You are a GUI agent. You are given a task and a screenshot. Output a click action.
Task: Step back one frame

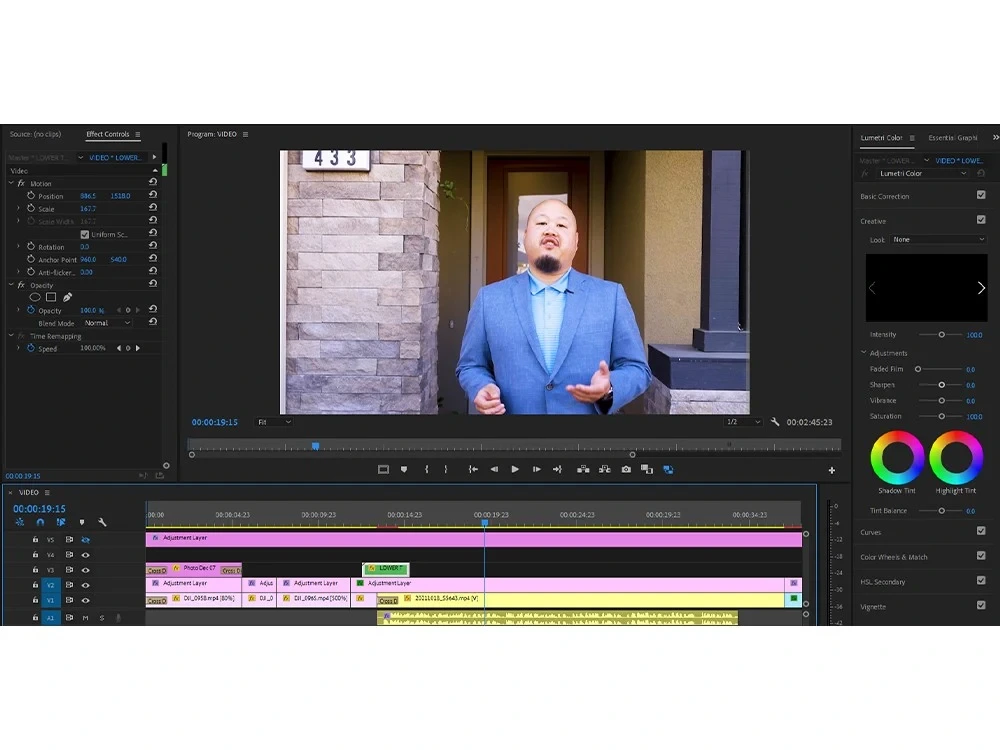(x=494, y=469)
